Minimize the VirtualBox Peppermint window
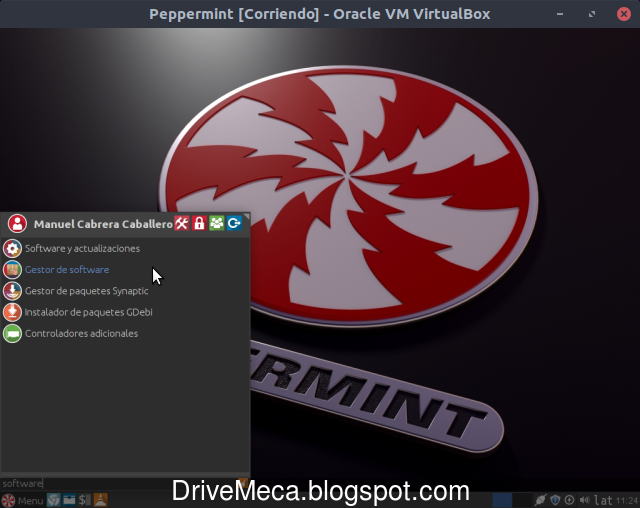 tap(560, 14)
